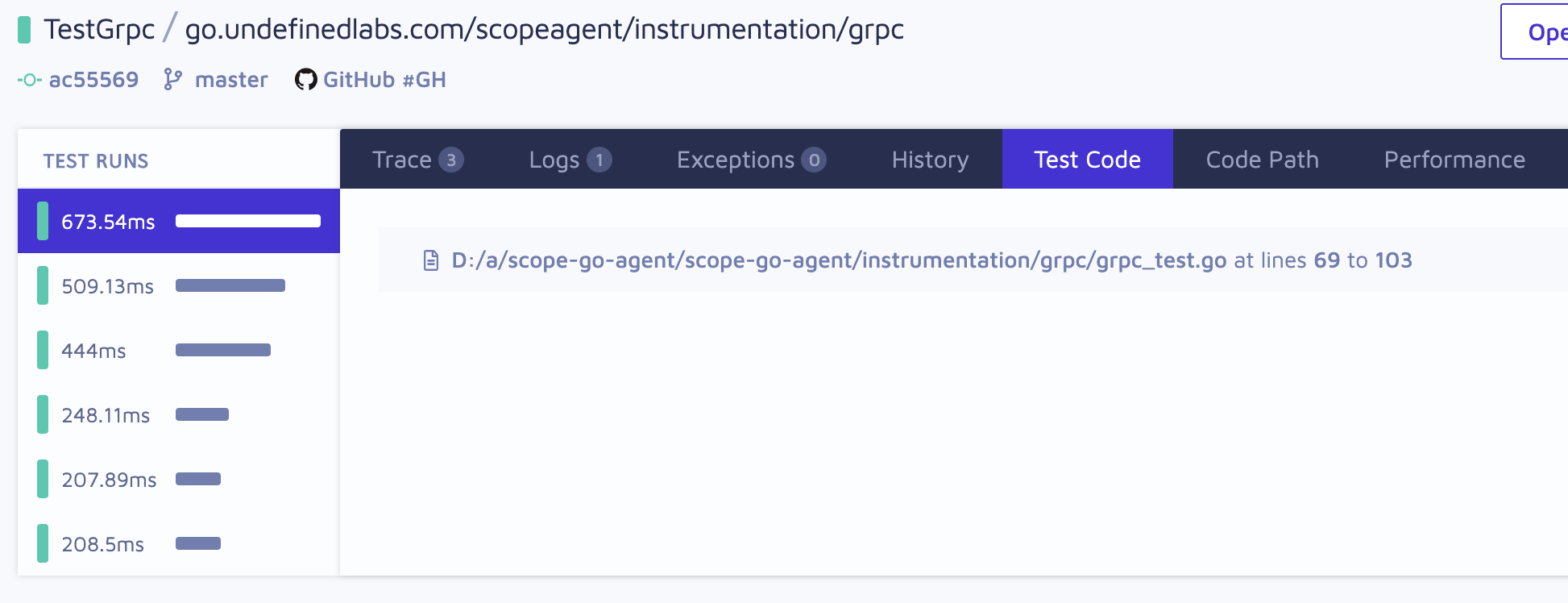Click the Logs count badge showing 1
Image resolution: width=1568 pixels, height=603 pixels.
pyautogui.click(x=599, y=160)
